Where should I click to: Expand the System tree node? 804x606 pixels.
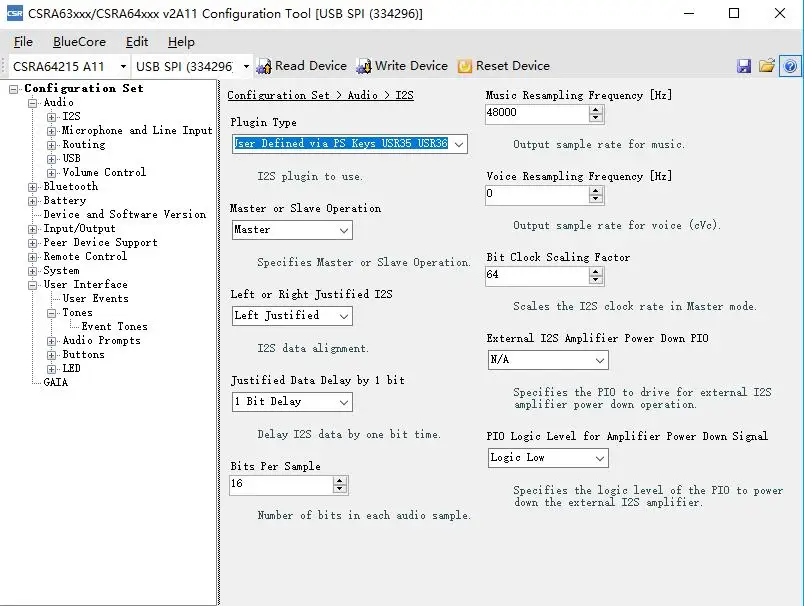tap(33, 271)
